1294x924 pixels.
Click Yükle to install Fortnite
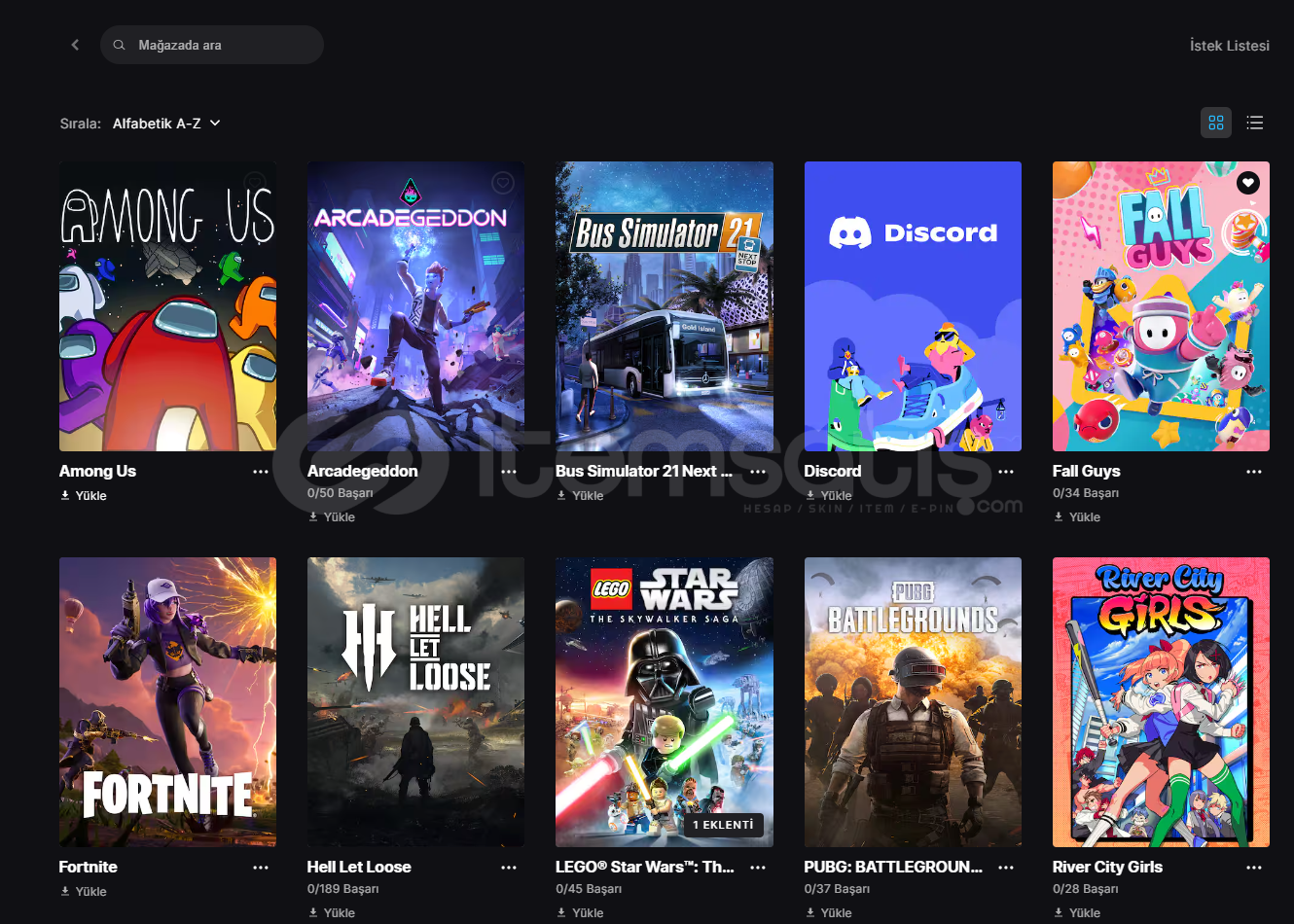(84, 892)
